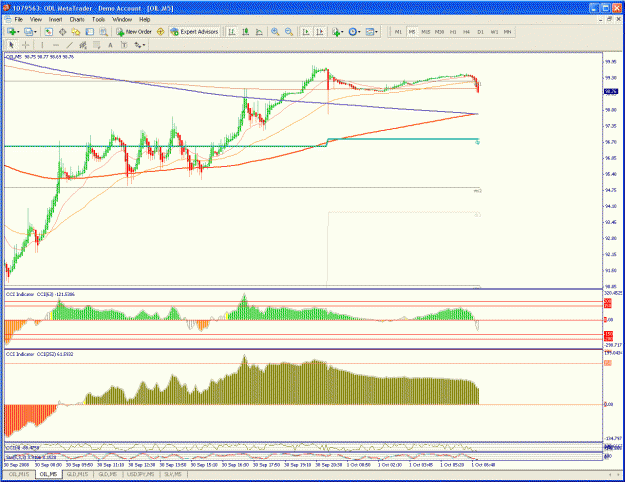Switch to the GLD,M15 chart tab
Image resolution: width=625 pixels, height=482 pixels.
point(77,474)
